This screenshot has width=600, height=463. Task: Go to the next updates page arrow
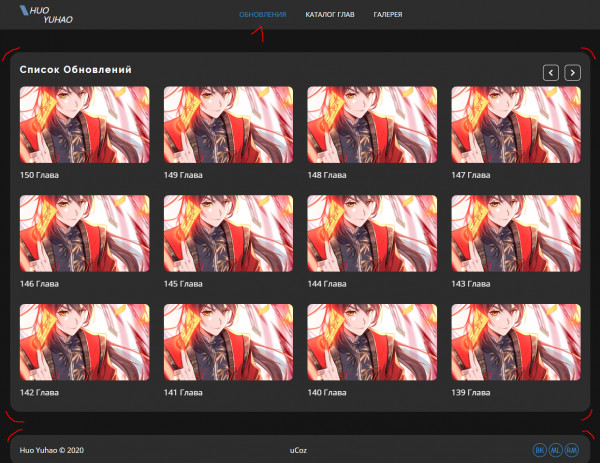pos(572,73)
